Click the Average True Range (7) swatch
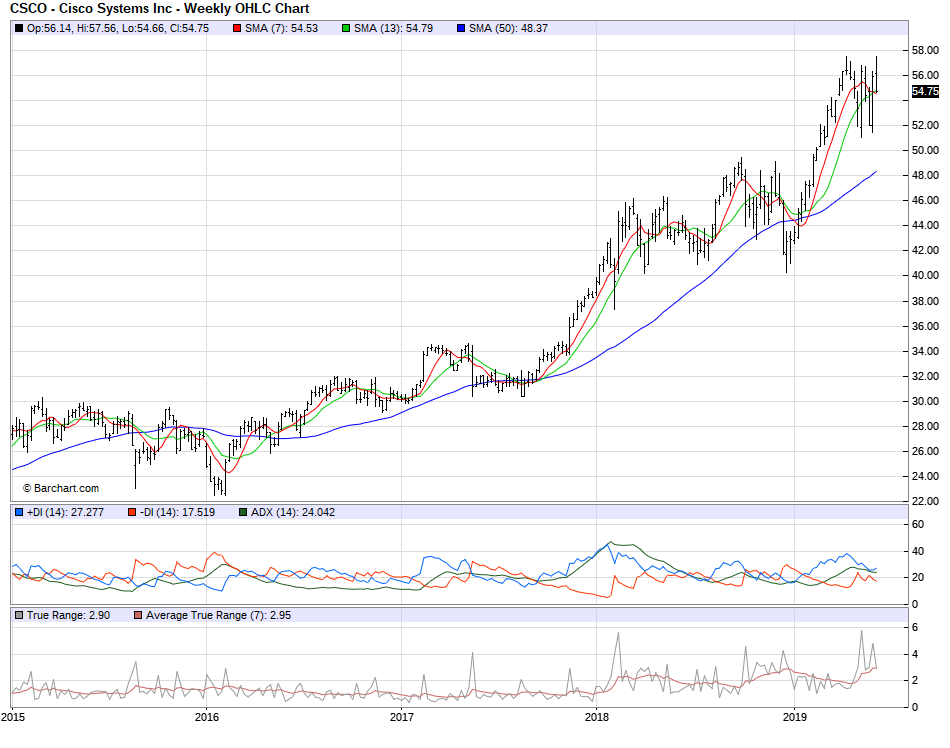The height and width of the screenshot is (748, 950). point(139,615)
